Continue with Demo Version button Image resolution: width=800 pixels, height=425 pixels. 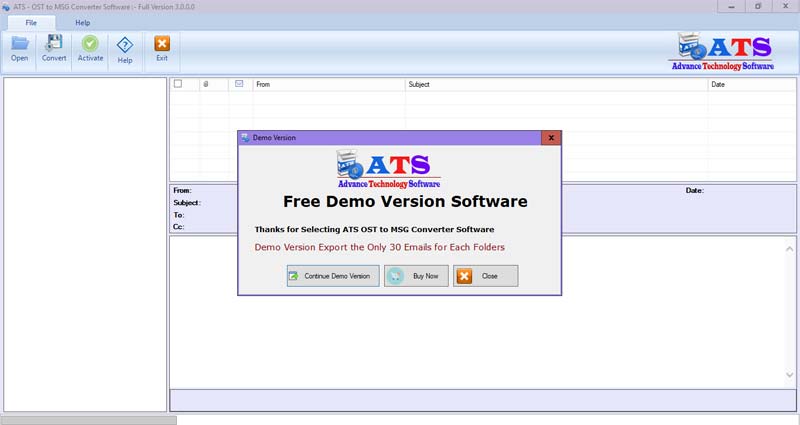pyautogui.click(x=333, y=276)
